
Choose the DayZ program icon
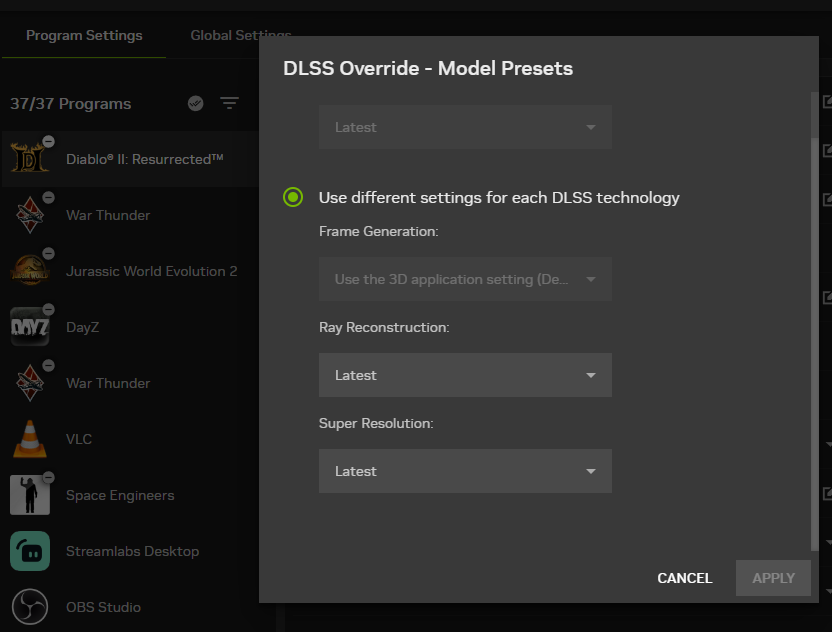point(29,327)
